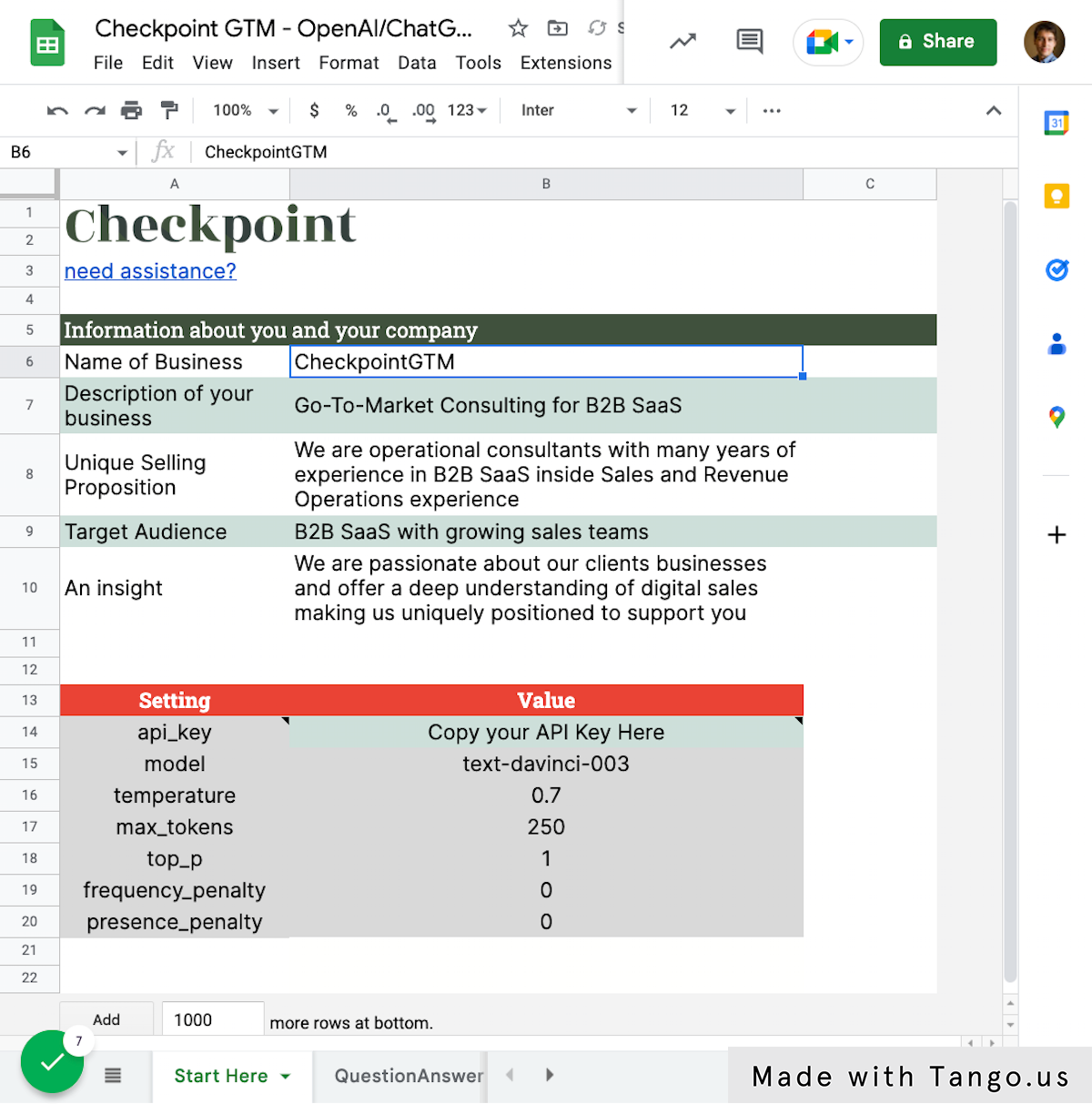Open the activity trends dashboard icon
This screenshot has width=1092, height=1104.
point(682,41)
